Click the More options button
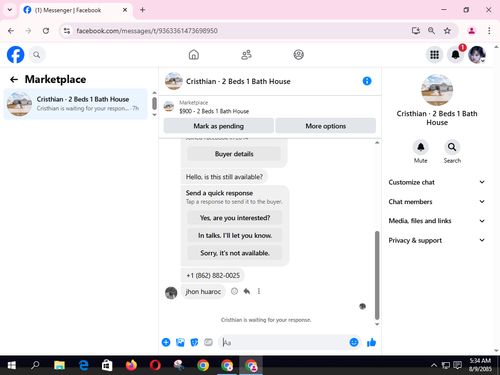Viewport: 500px width, 375px height. [x=326, y=126]
